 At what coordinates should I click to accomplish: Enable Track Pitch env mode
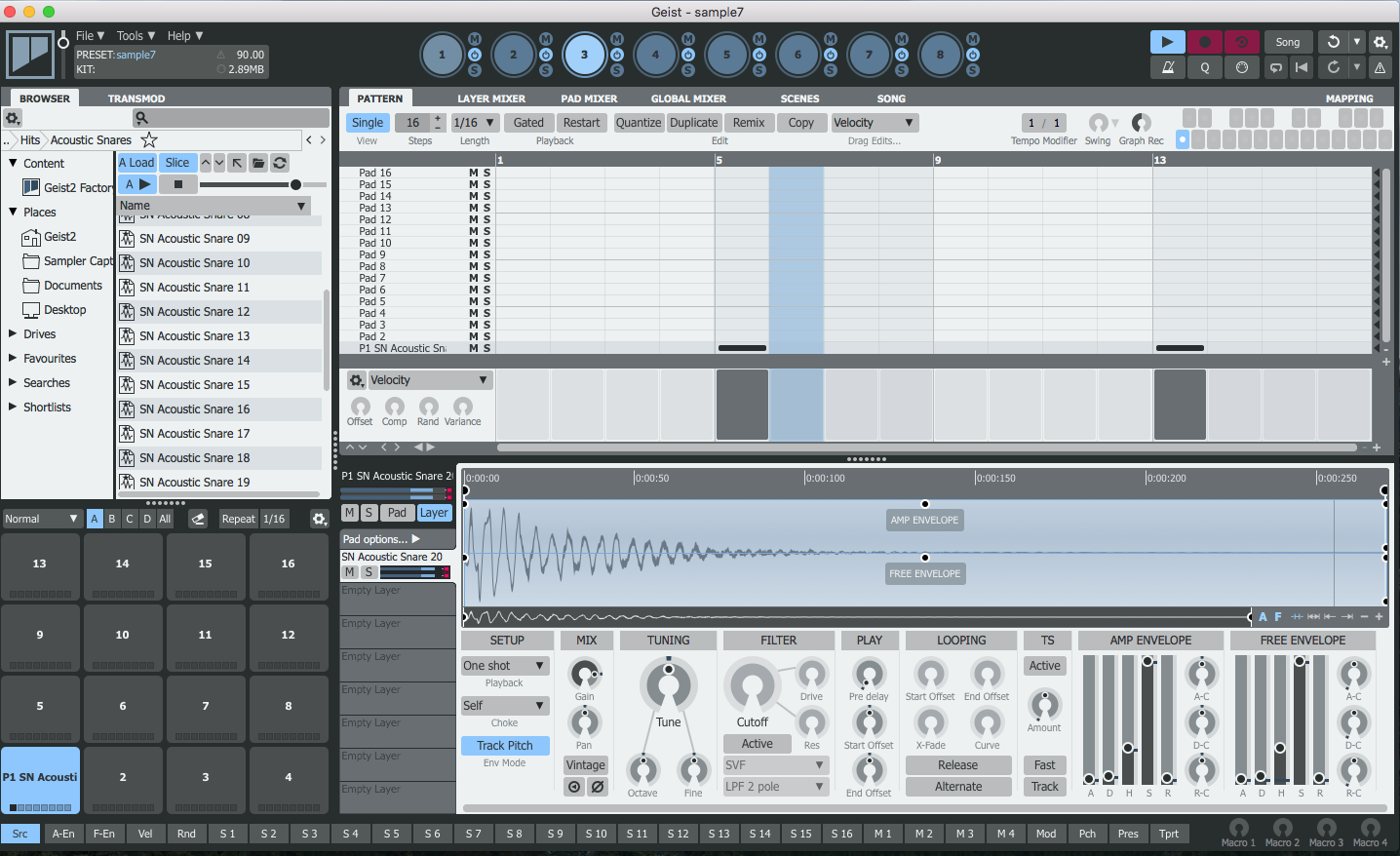coord(505,746)
